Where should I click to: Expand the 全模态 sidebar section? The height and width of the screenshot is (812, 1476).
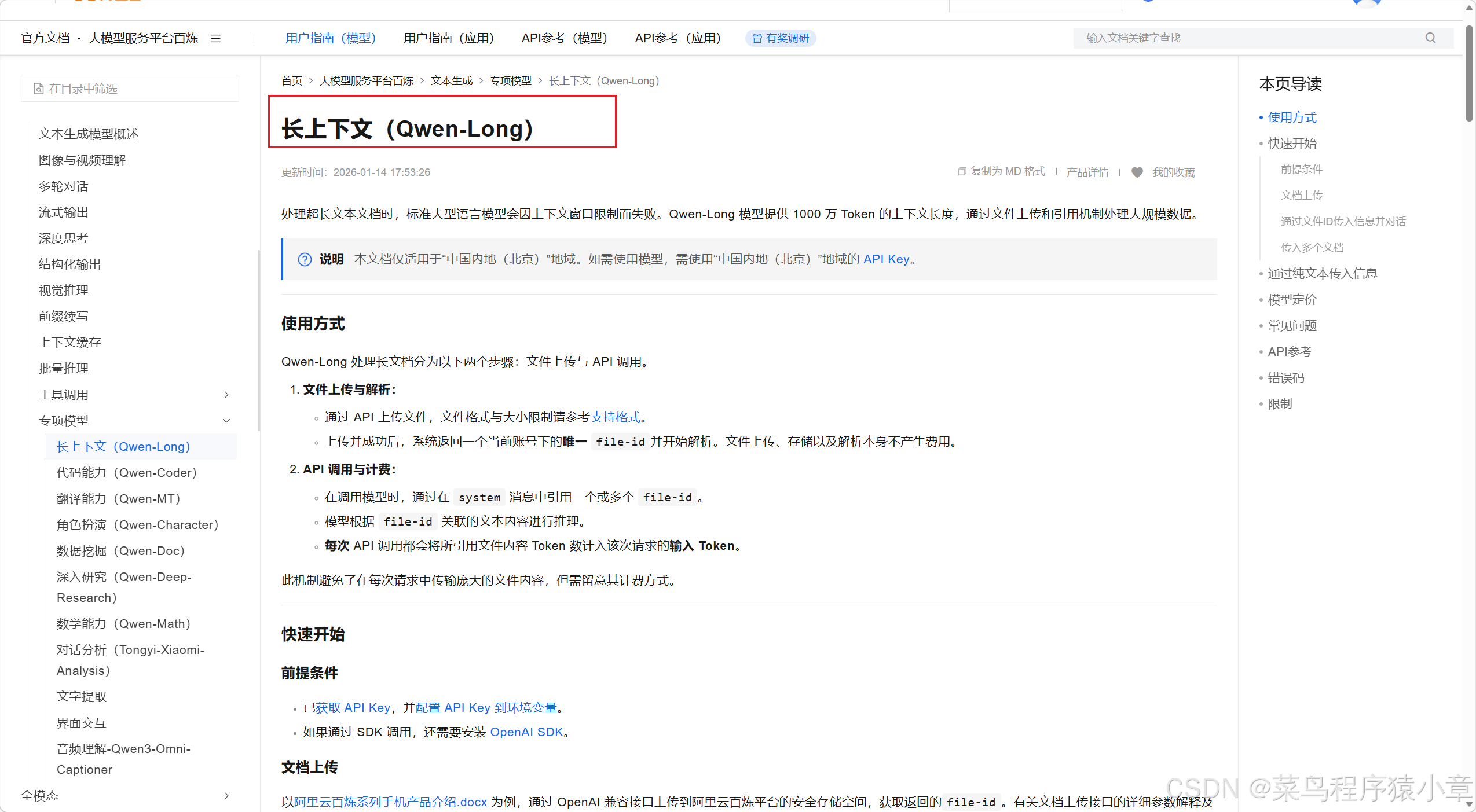pos(226,796)
